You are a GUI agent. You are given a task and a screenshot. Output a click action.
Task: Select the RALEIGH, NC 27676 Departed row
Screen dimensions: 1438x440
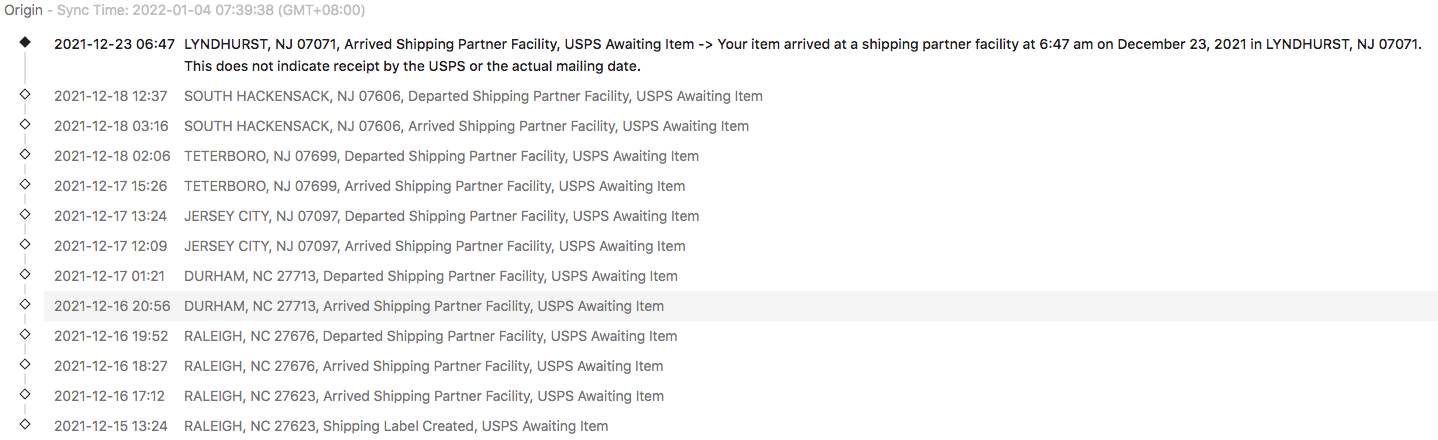[740, 337]
